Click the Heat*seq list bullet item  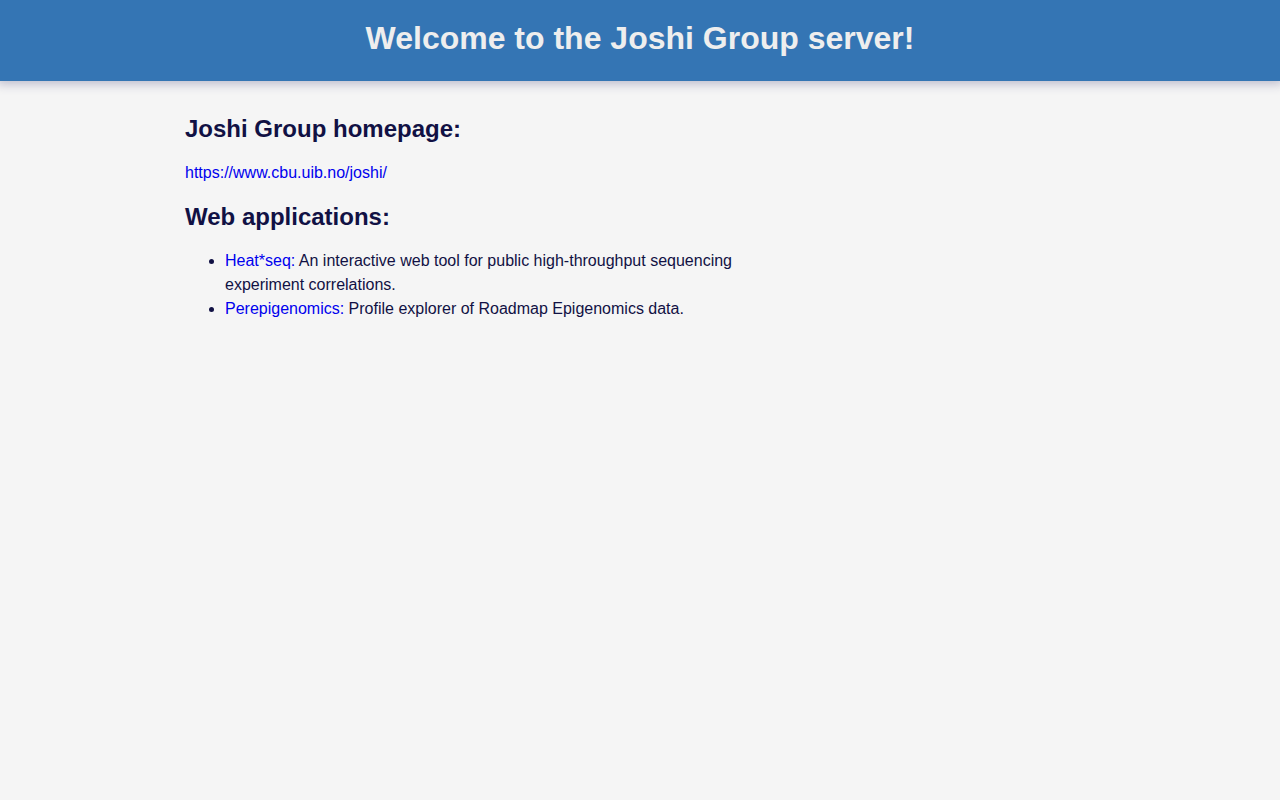[x=211, y=260]
